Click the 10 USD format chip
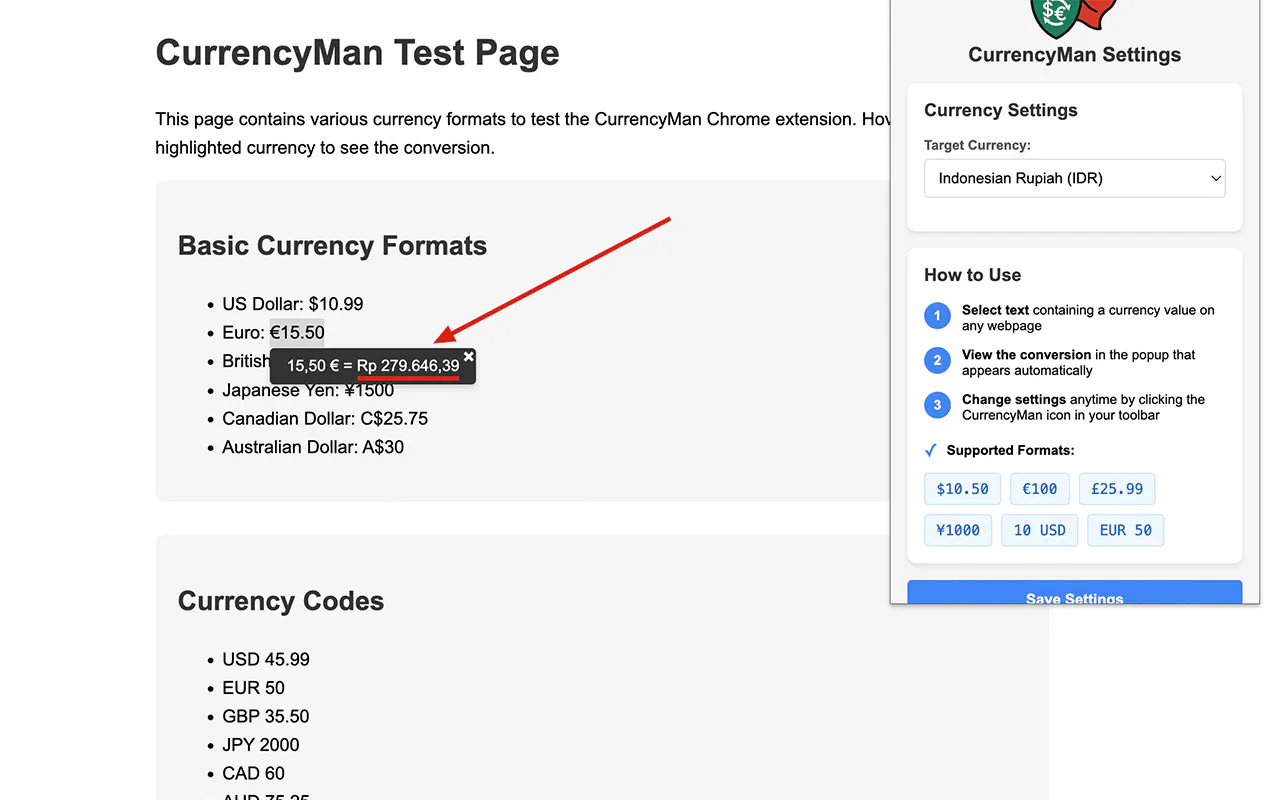The width and height of the screenshot is (1280, 800). click(1040, 530)
